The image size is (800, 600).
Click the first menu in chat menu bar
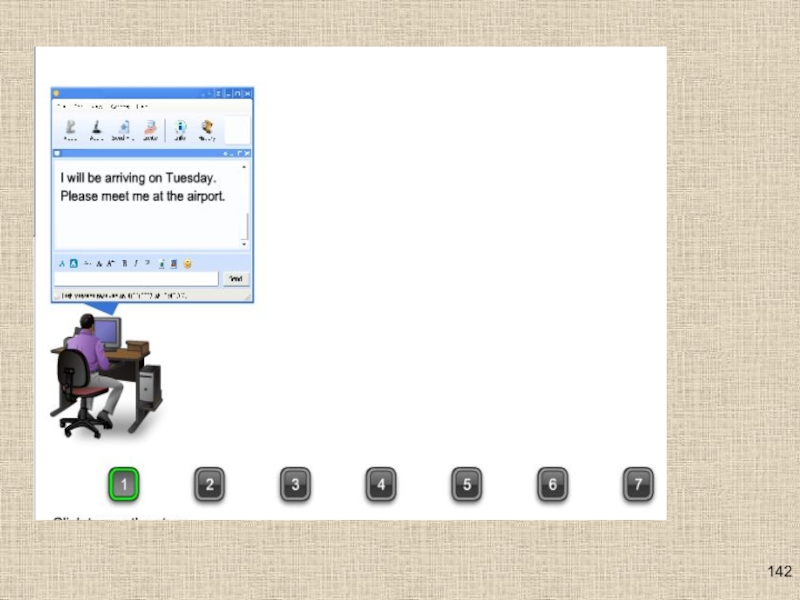[61, 106]
